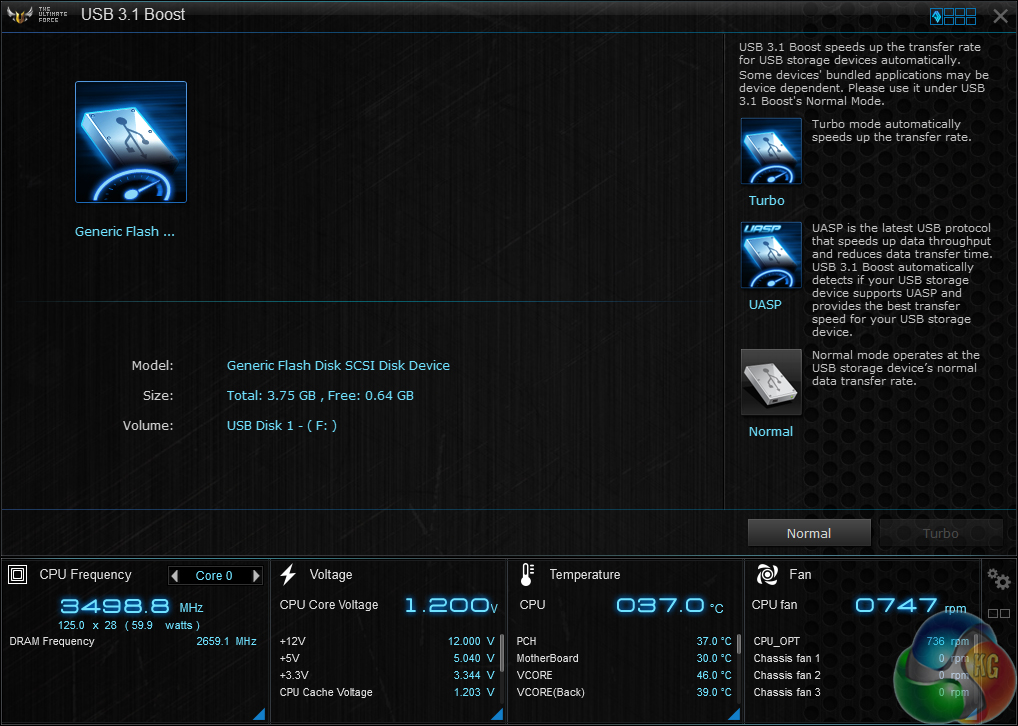
Task: Click the Normal mode drive icon
Action: (x=771, y=382)
